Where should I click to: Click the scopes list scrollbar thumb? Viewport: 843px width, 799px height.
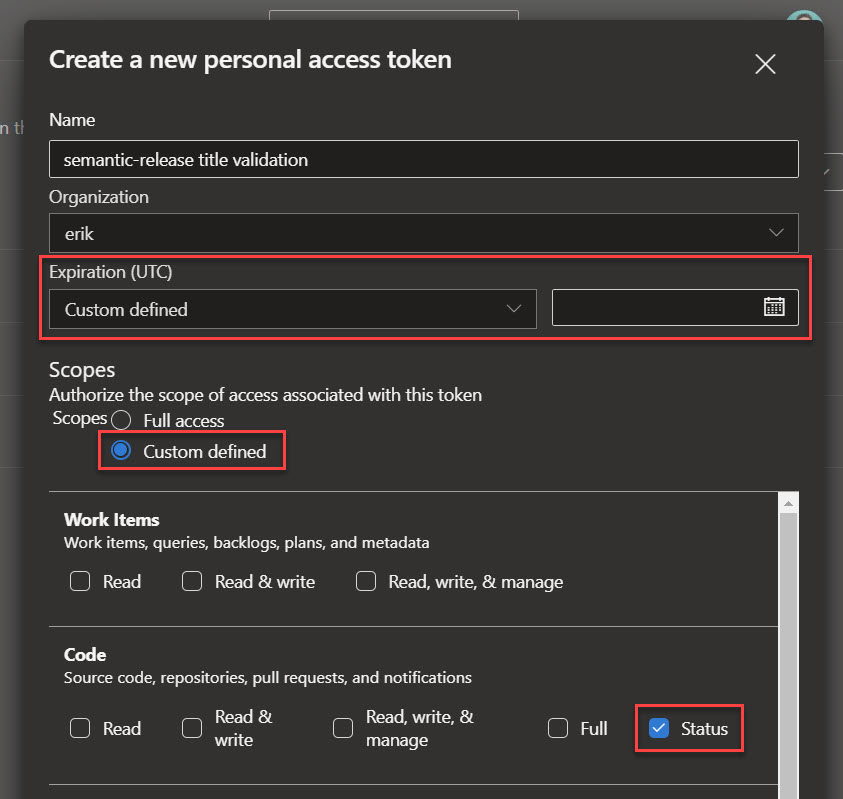tap(788, 656)
